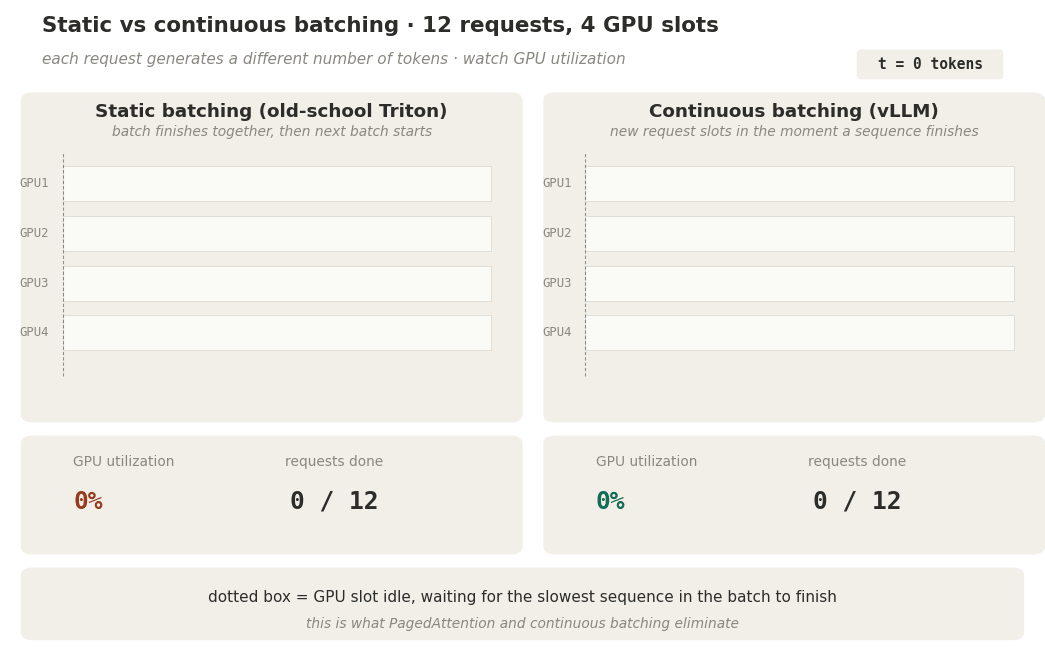Image resolution: width=1045 pixels, height=660 pixels.
Task: Click the GPU4 lane under continuous batching
Action: pyautogui.click(x=799, y=333)
